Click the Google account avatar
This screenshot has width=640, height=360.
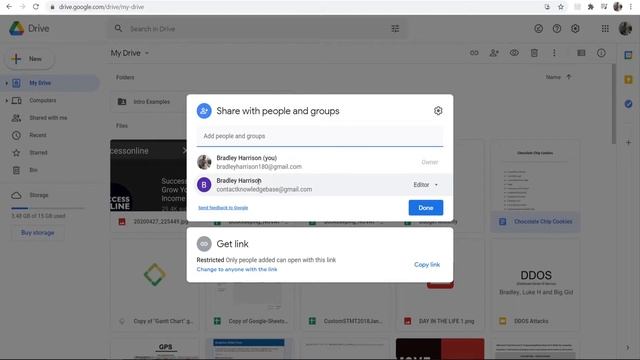click(x=625, y=29)
